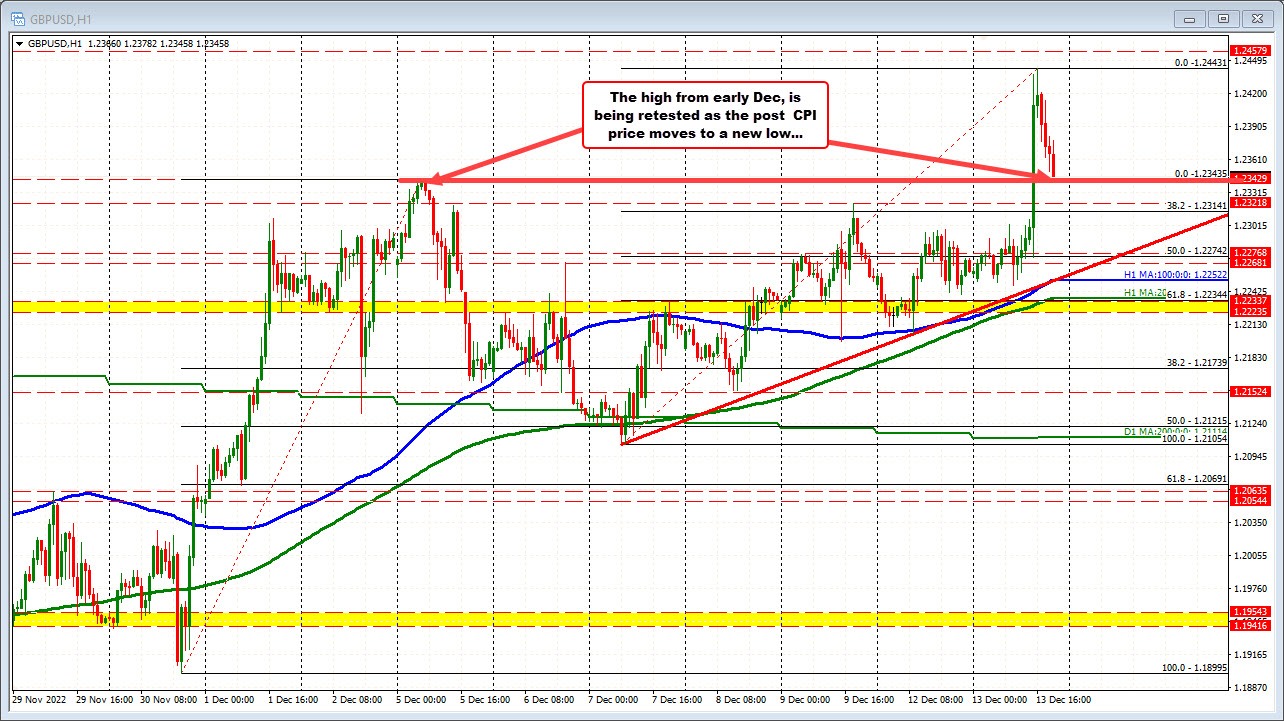Select the red 1.24579 price label
This screenshot has width=1284, height=721.
pos(1251,50)
